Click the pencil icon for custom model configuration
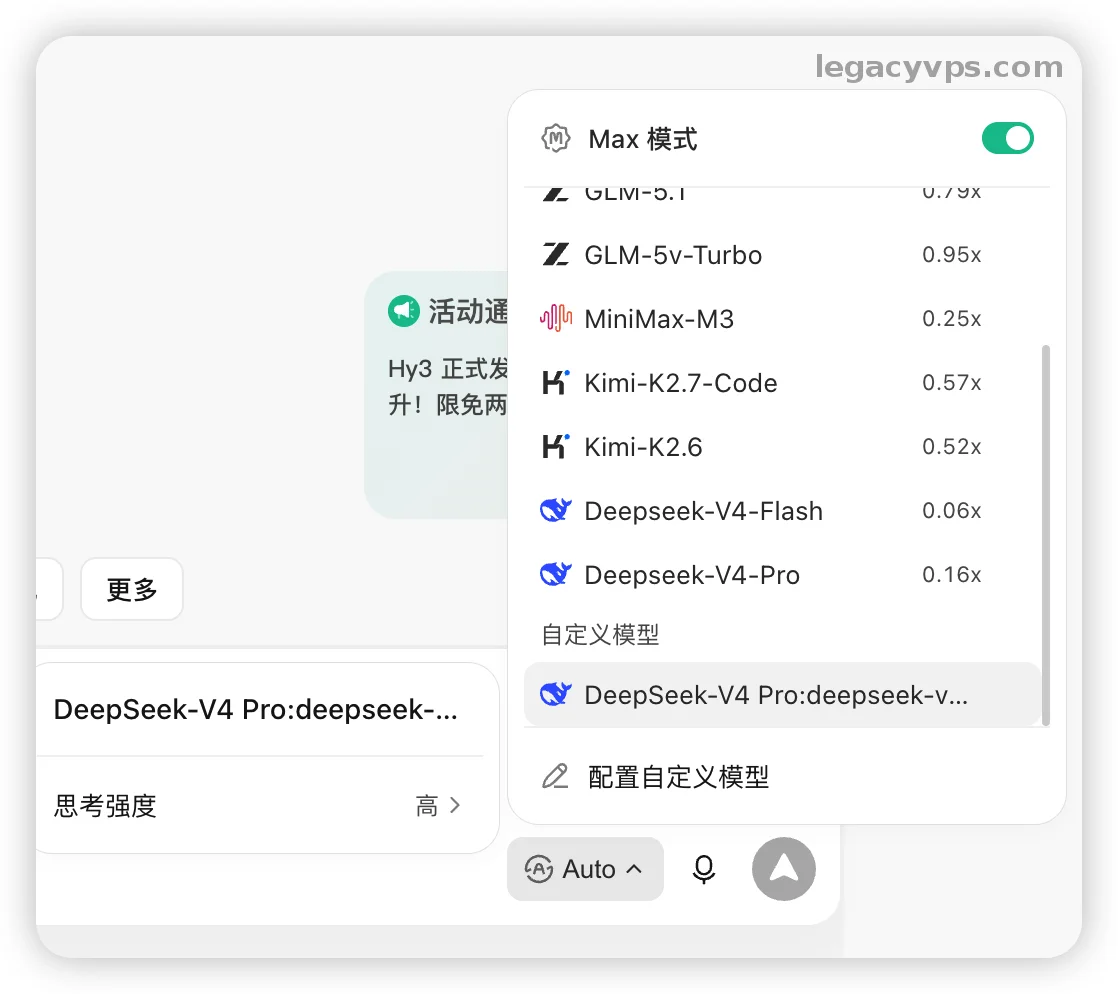Viewport: 1118px width, 994px height. [555, 776]
